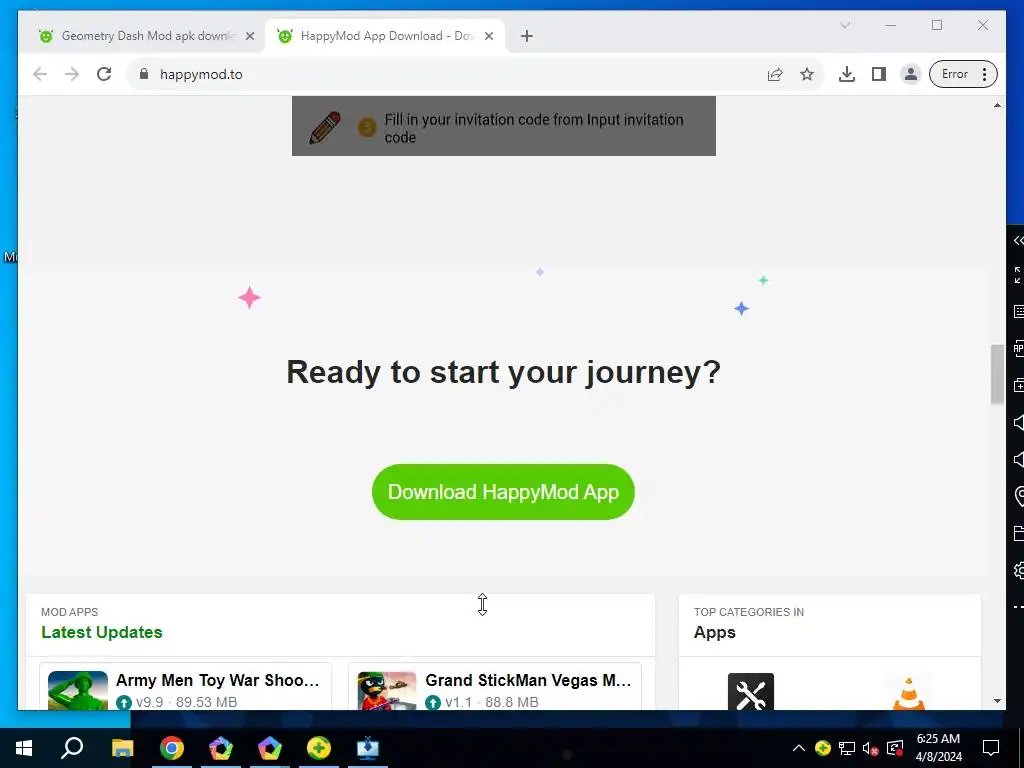Click the Army Men green soldier thumbnail
The image size is (1024, 768).
pos(78,690)
